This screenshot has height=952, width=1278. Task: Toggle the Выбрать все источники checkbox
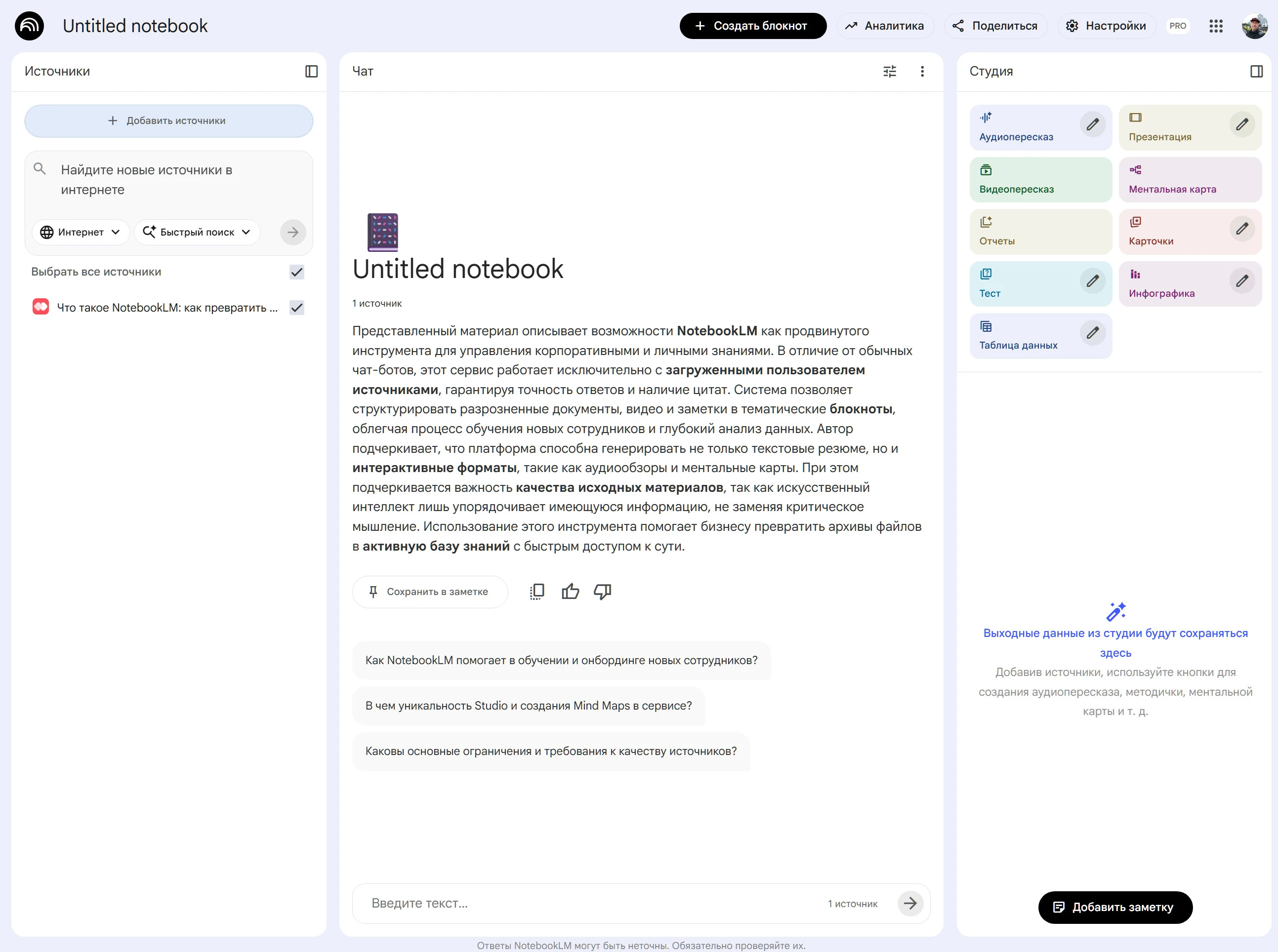pos(297,272)
